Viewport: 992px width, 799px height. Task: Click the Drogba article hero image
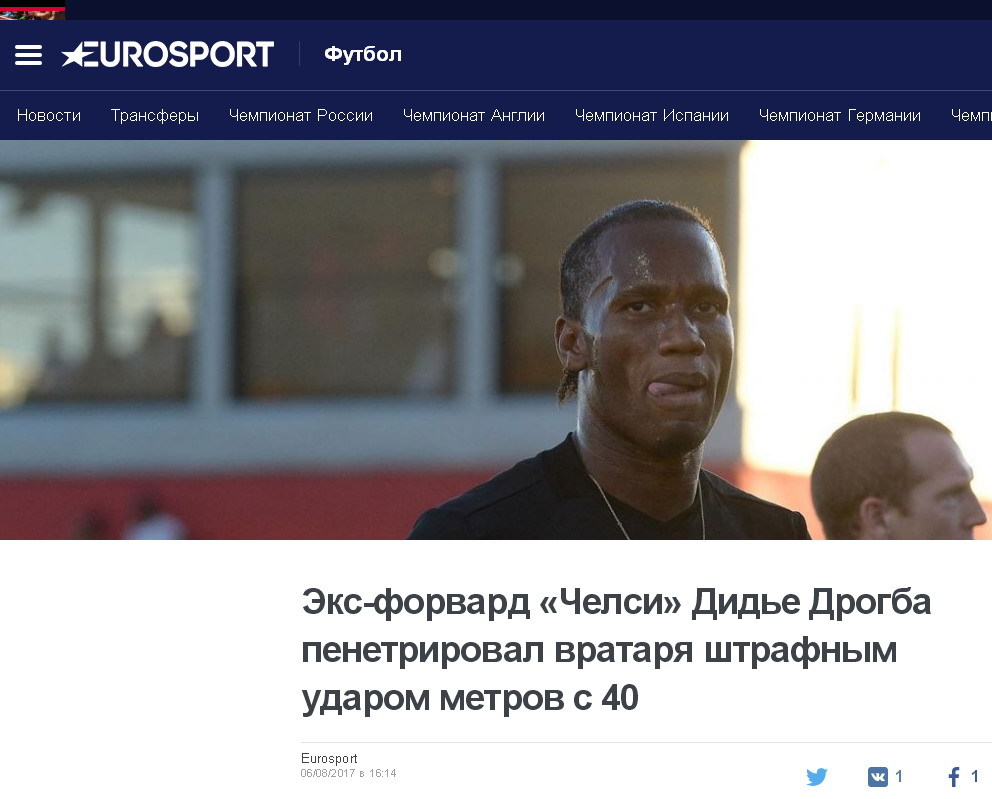click(x=496, y=340)
